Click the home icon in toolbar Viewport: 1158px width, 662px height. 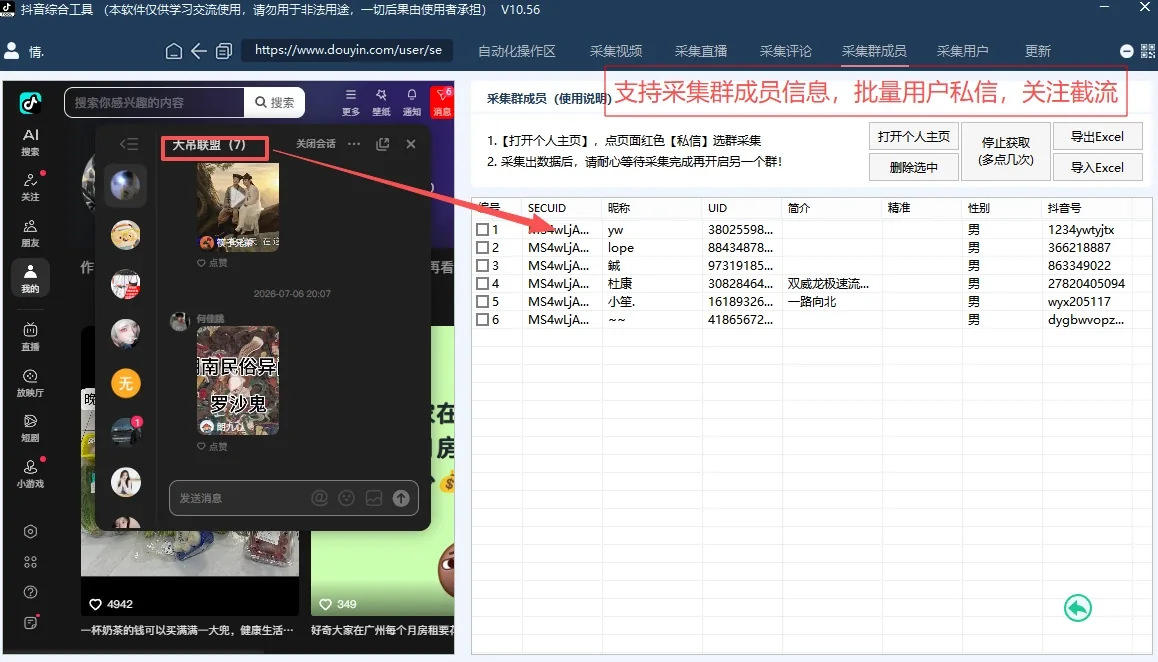click(174, 51)
